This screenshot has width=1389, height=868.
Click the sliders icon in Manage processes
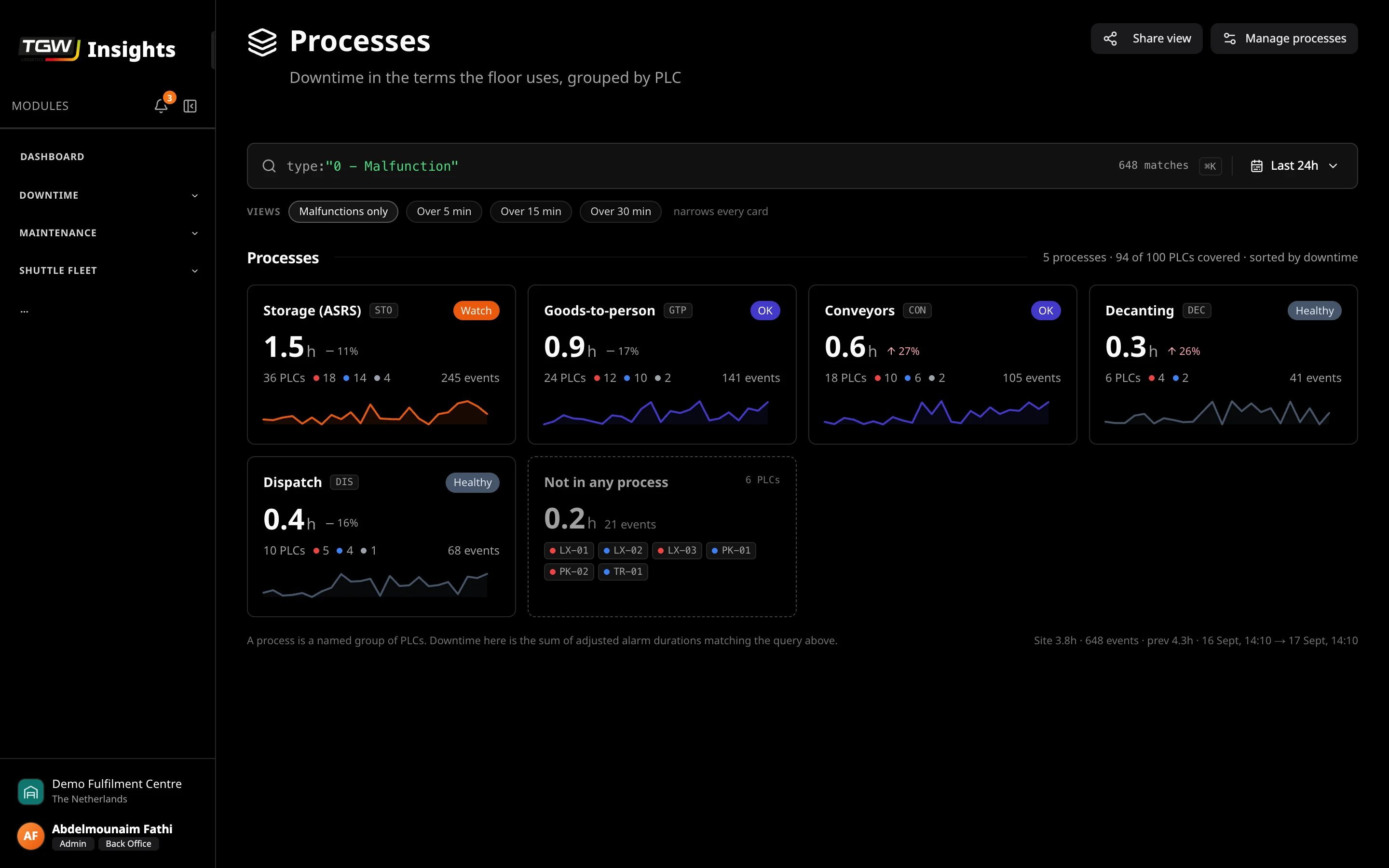coord(1229,39)
